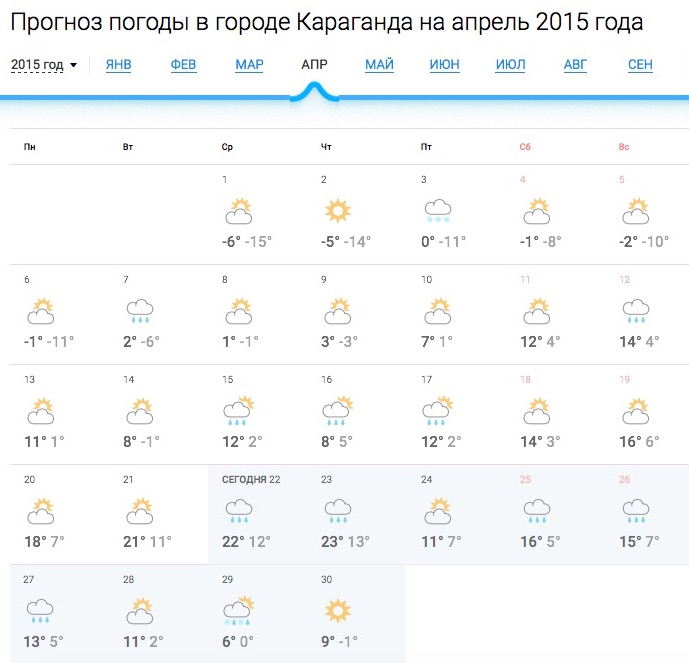The height and width of the screenshot is (663, 689).
Task: Click the sun-and-rain icon on April 16
Action: click(337, 411)
